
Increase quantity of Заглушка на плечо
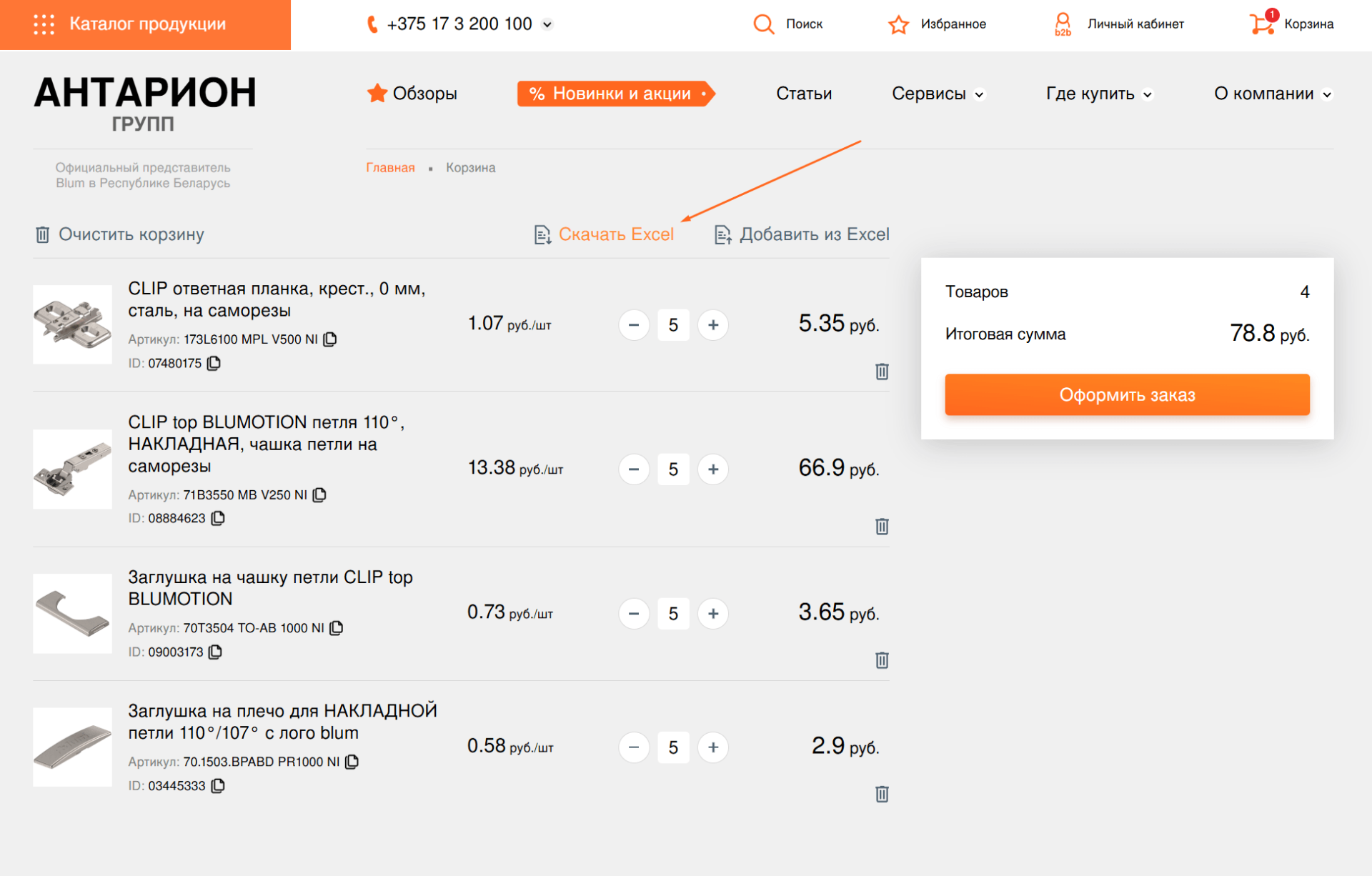713,747
